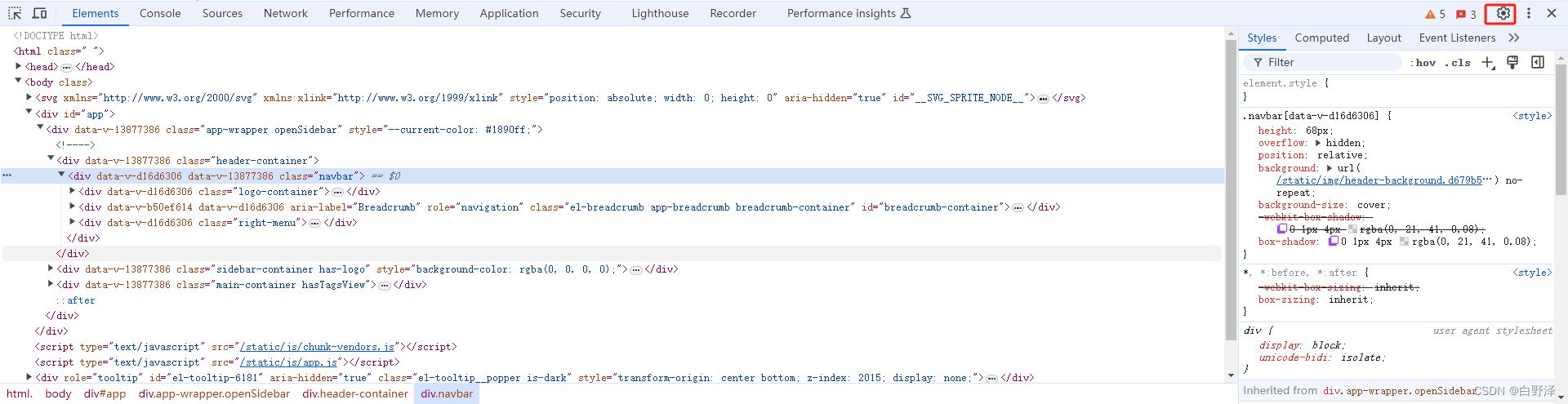The width and height of the screenshot is (1568, 404).
Task: Open the shadow swatch on struck-through -webkit-box-shadow
Action: pos(1282,229)
